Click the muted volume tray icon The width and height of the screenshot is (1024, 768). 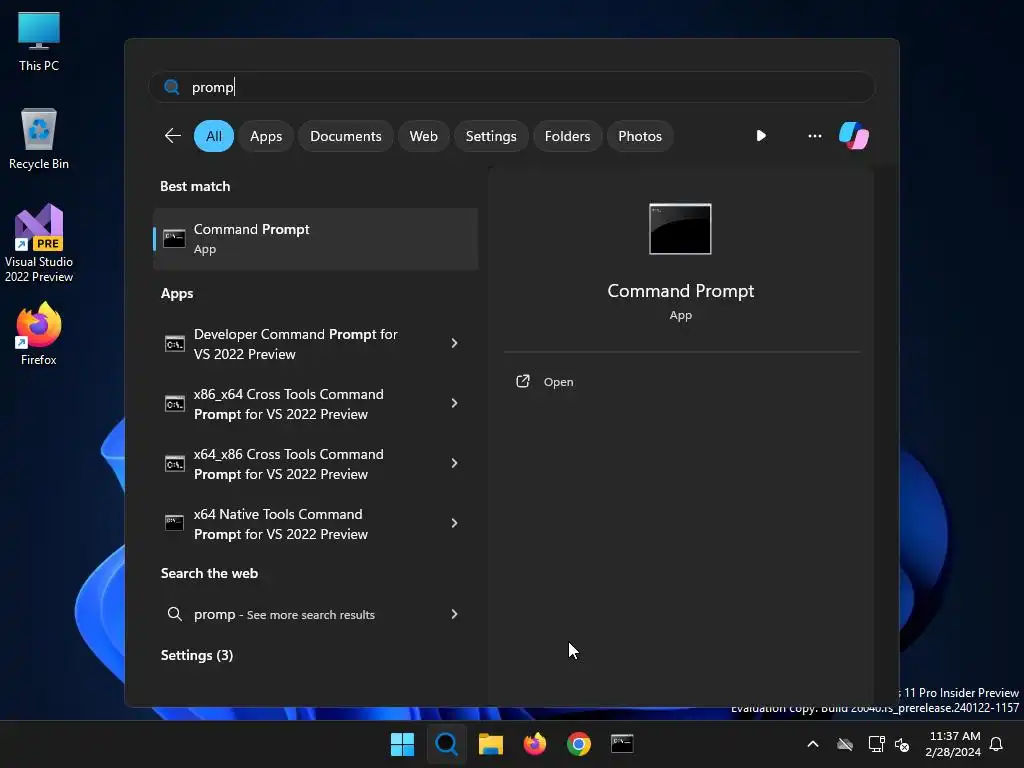click(902, 744)
